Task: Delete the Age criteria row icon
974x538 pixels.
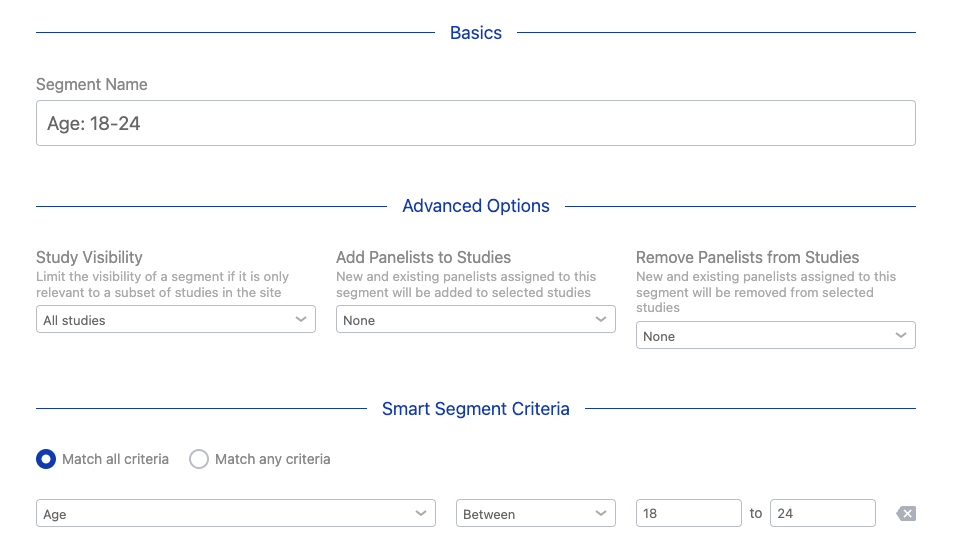Action: click(906, 513)
